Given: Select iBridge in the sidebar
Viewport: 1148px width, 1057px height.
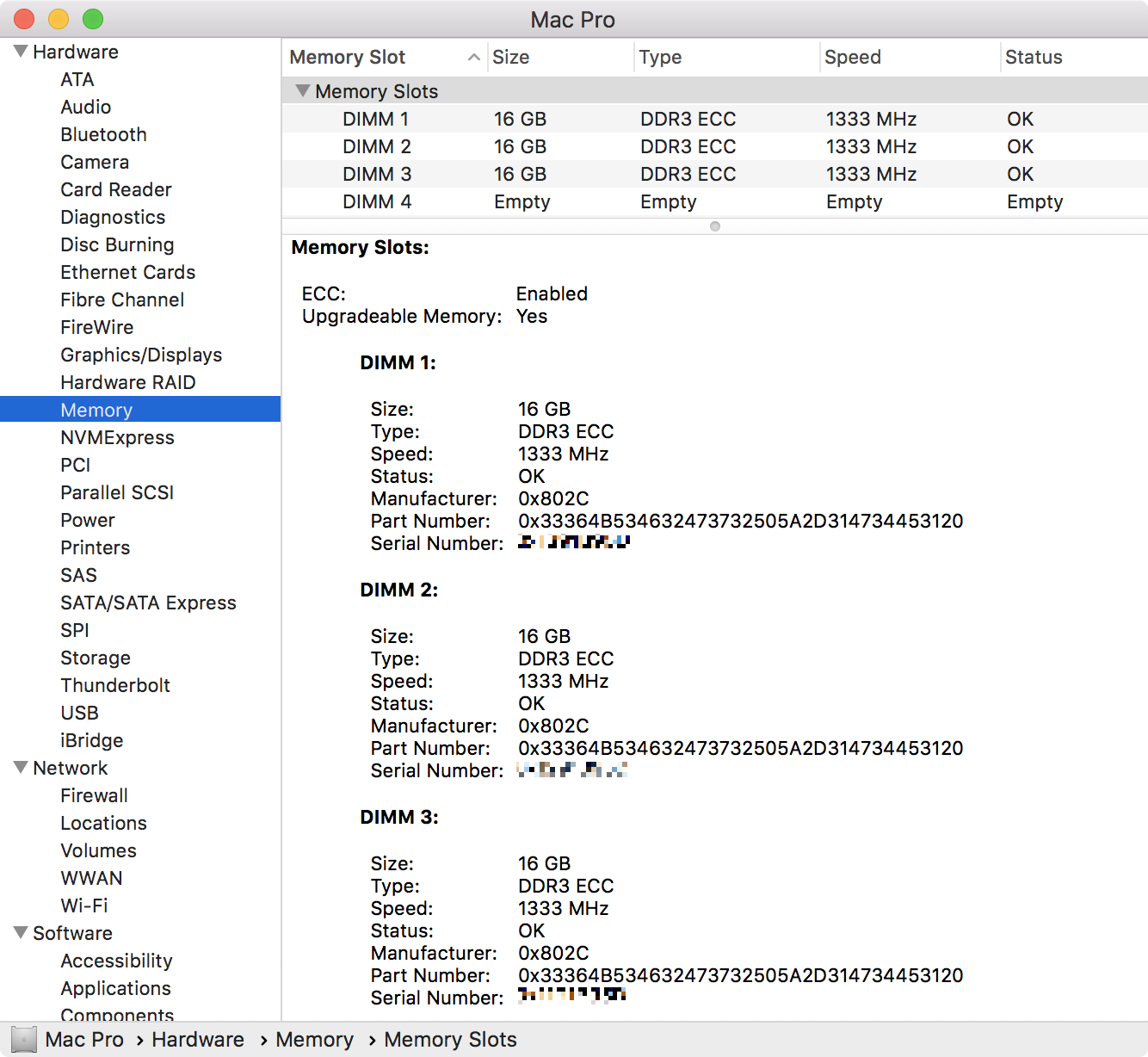Looking at the screenshot, I should 92,740.
